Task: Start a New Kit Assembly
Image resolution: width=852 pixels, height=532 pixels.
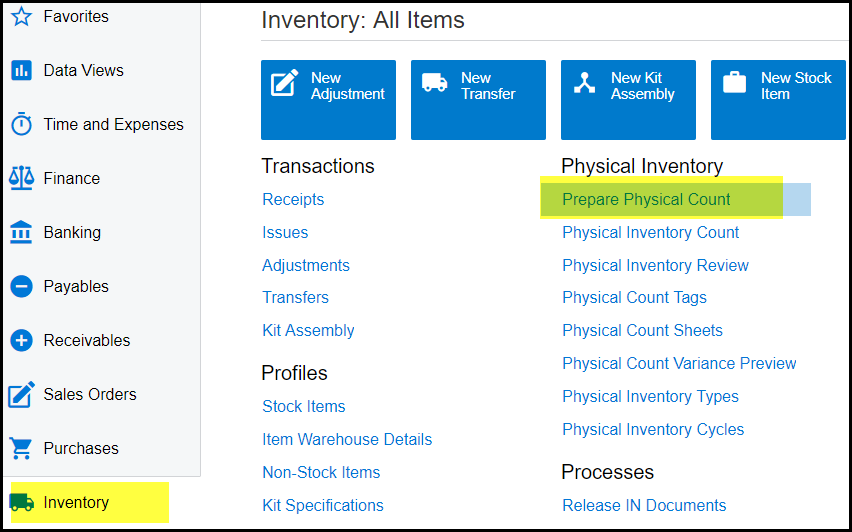Action: [x=628, y=99]
